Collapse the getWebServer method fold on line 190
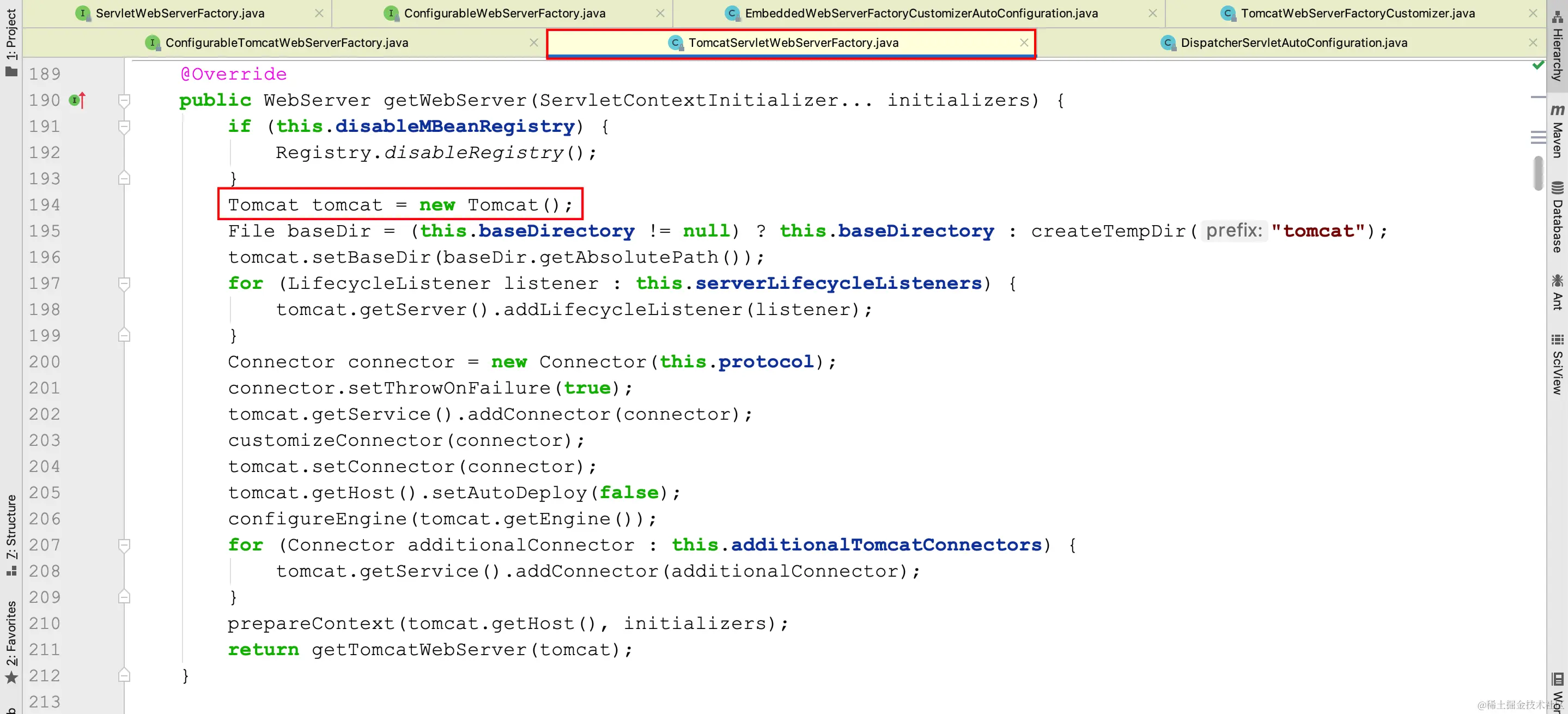1568x714 pixels. click(x=124, y=100)
